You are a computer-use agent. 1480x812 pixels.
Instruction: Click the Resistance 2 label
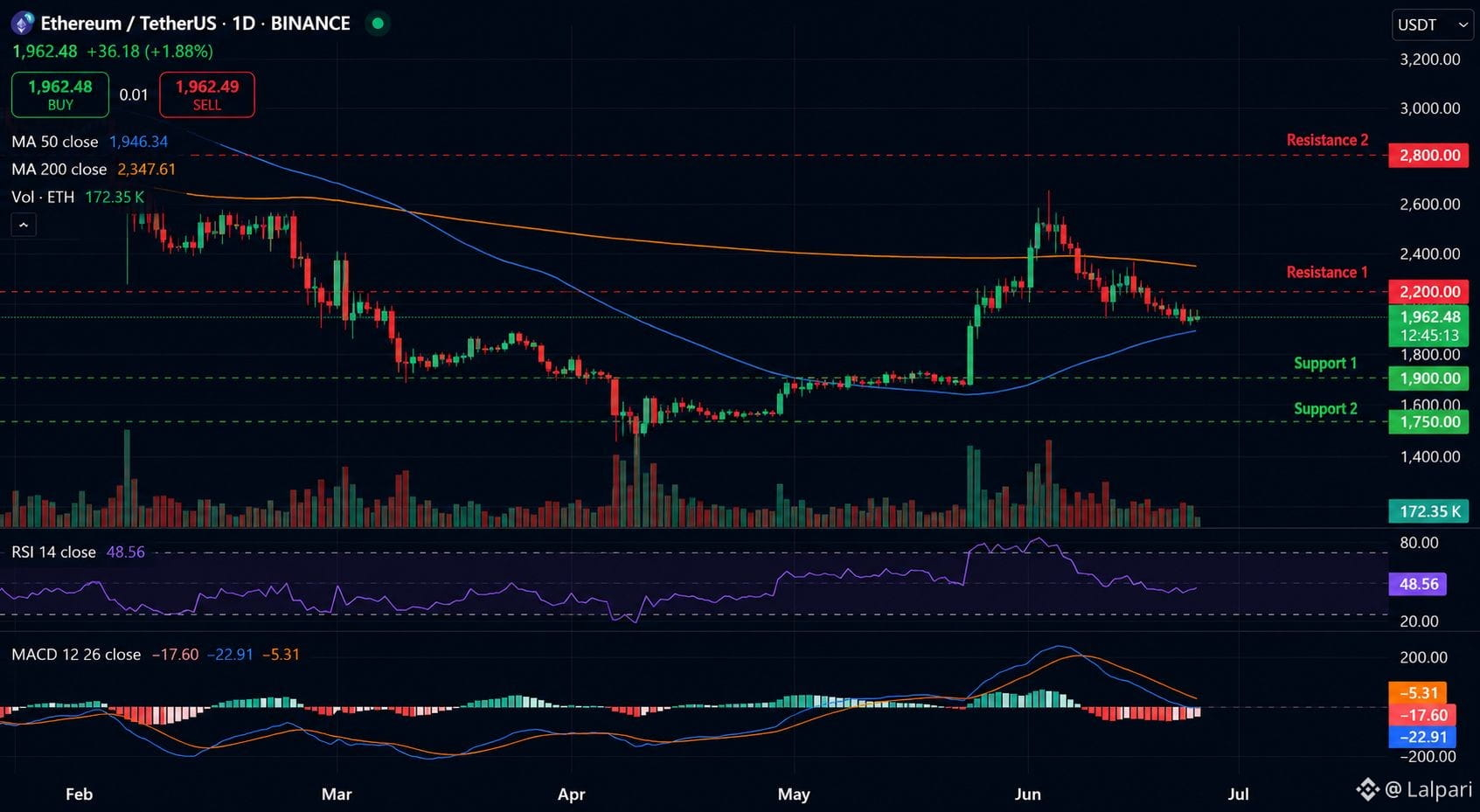pos(1327,140)
